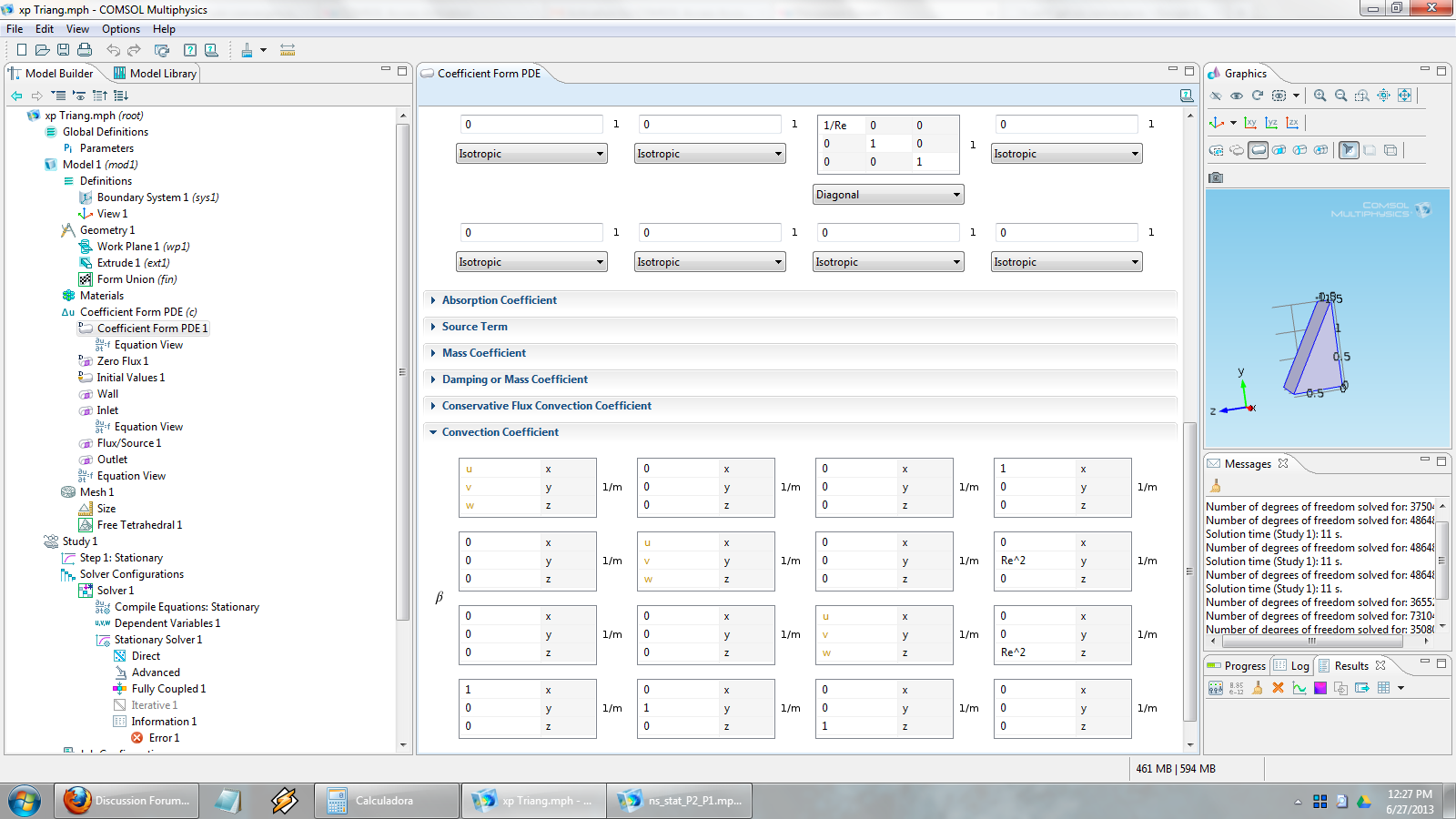Select the Outlet node in the tree
Image resolution: width=1456 pixels, height=819 pixels.
[x=112, y=460]
